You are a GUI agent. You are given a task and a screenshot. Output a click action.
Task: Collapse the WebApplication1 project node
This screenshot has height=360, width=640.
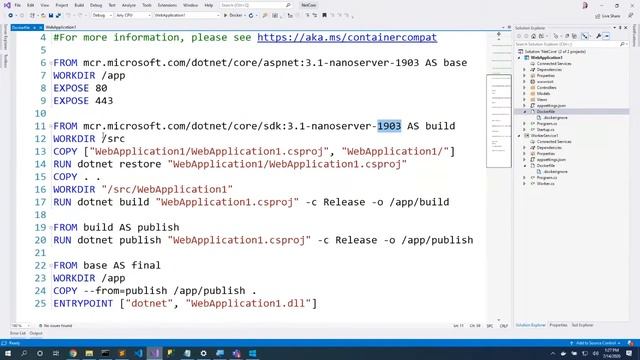click(519, 58)
